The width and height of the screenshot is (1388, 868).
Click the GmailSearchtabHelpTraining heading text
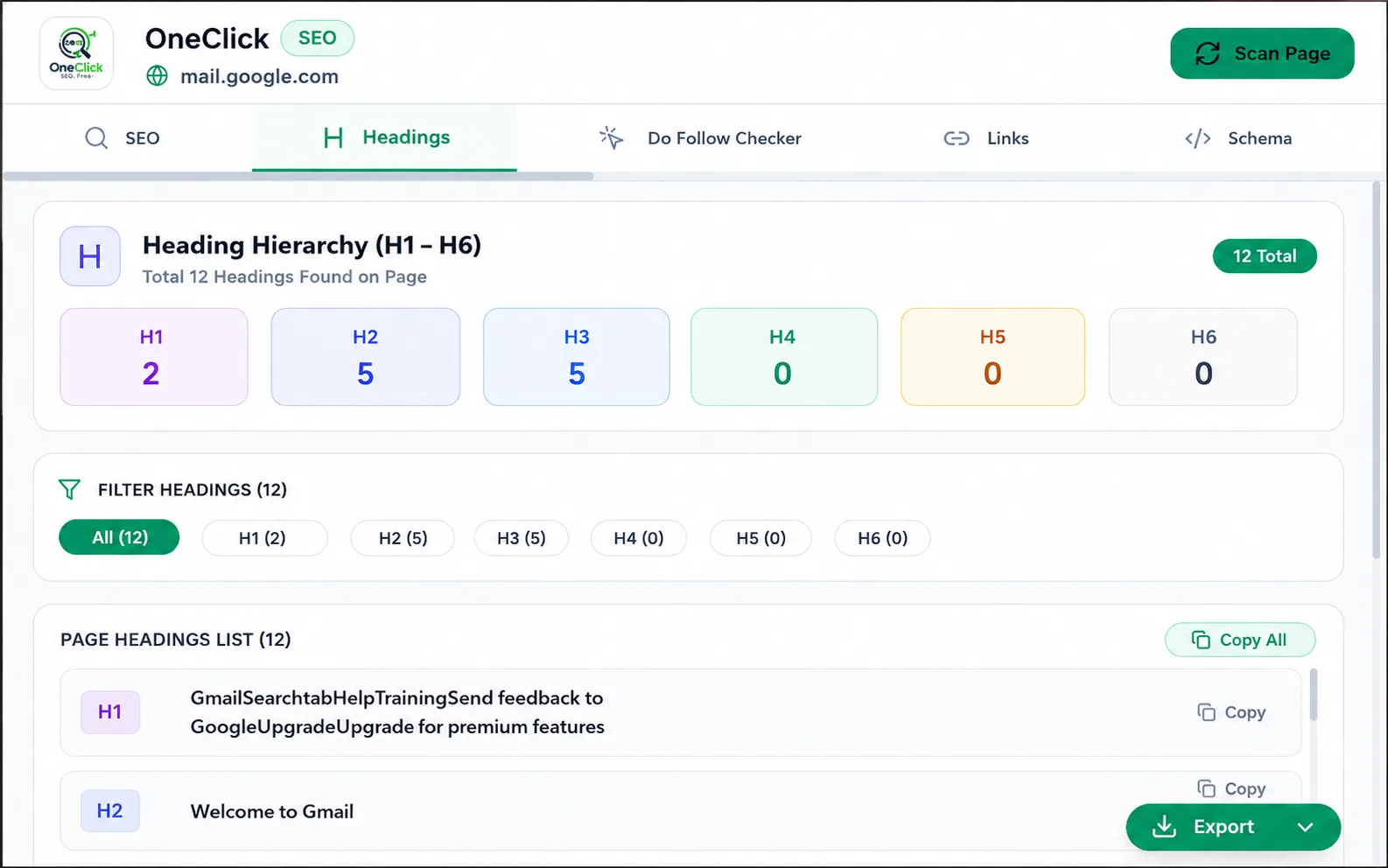coord(397,712)
